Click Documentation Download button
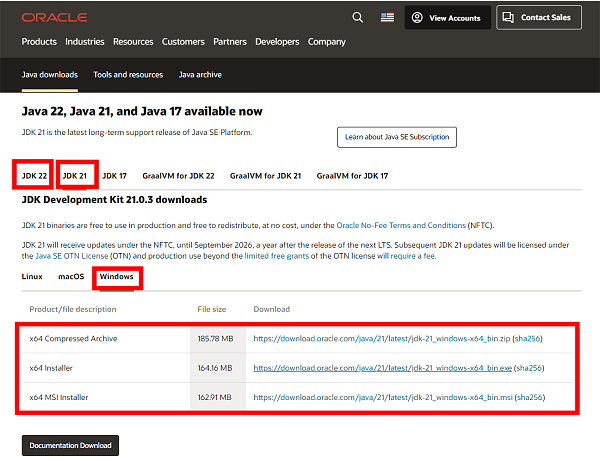 click(70, 445)
